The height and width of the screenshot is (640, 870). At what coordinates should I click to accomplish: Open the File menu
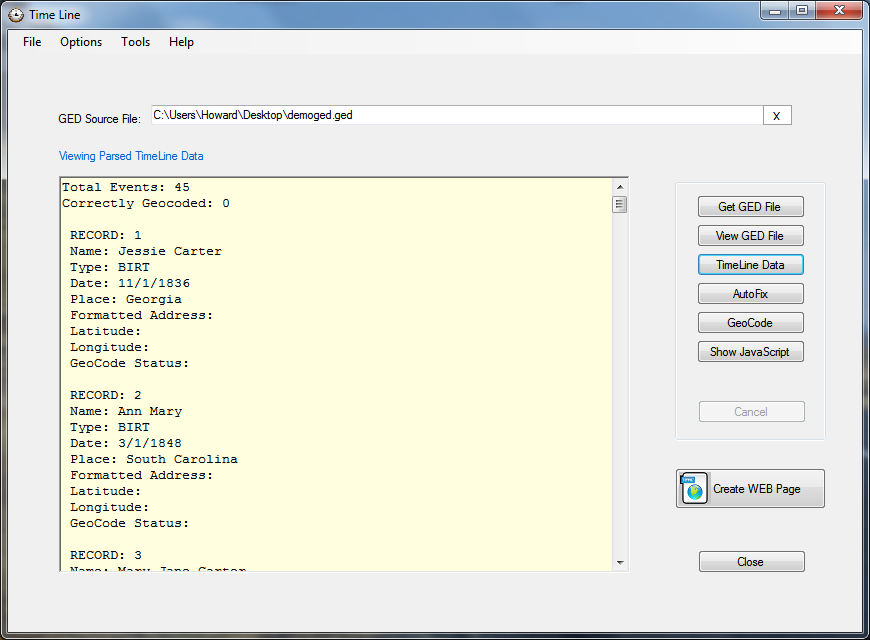[31, 42]
